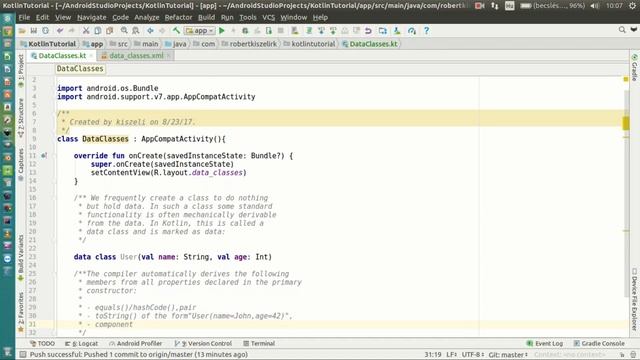640x360 pixels.
Task: Open the Device File Explorer side tab
Action: 634,299
